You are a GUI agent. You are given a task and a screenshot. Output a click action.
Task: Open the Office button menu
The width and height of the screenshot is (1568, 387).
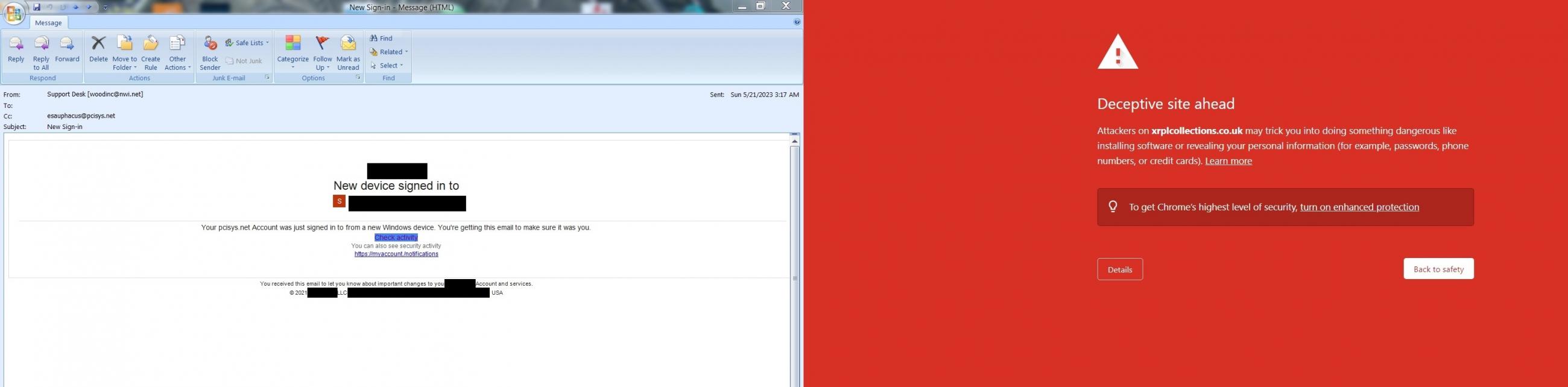tap(13, 12)
